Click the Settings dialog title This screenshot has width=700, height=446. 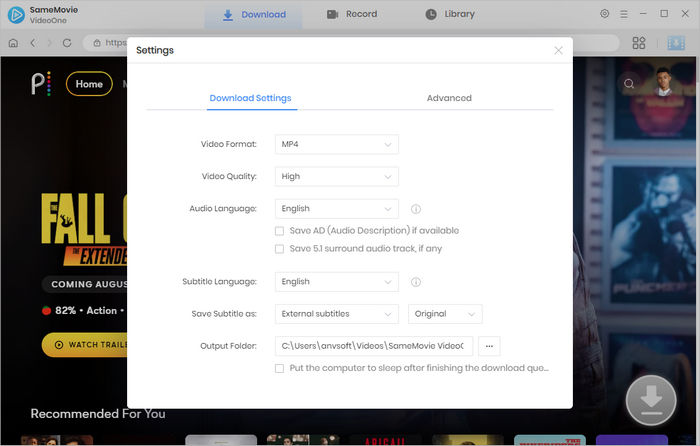click(155, 50)
